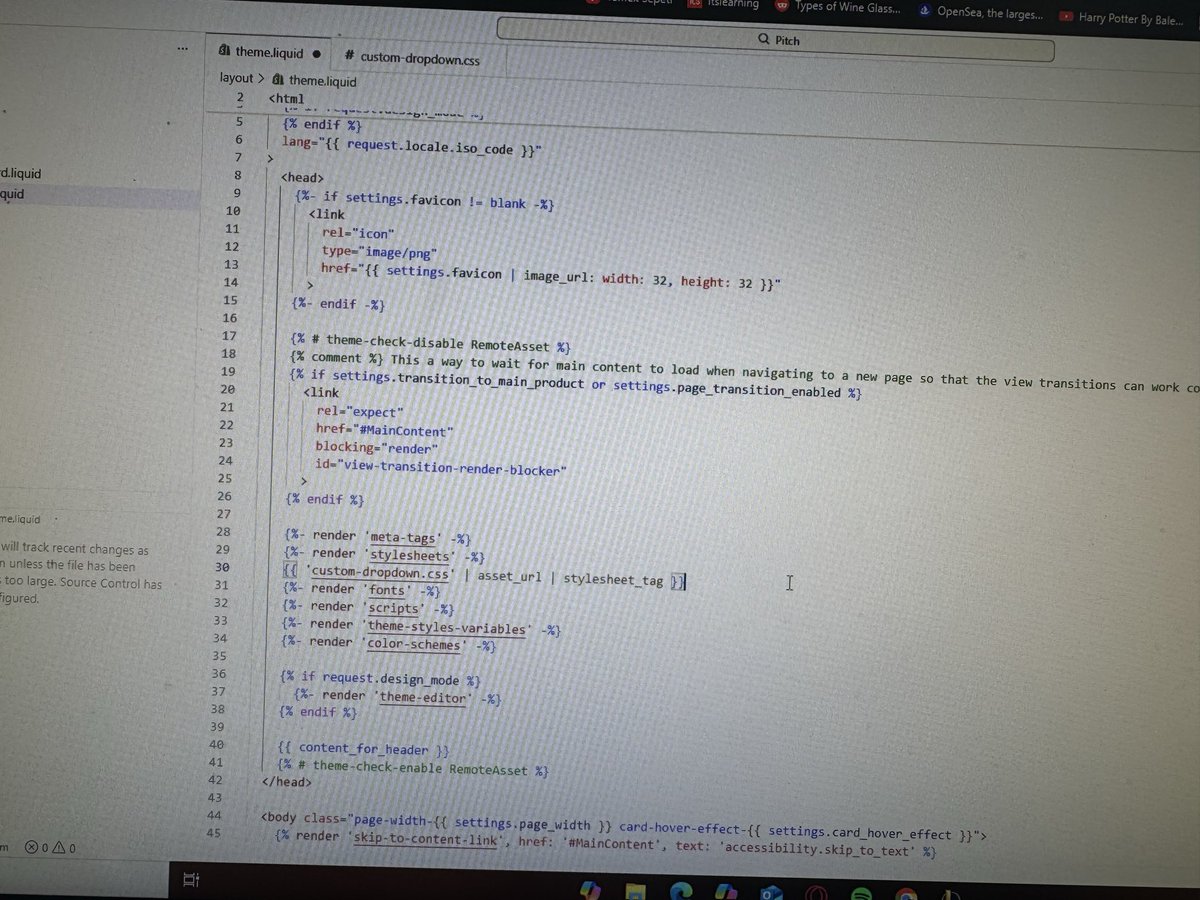This screenshot has height=900, width=1200.
Task: Select the layout folder in the breadcrumb
Action: tap(237, 78)
